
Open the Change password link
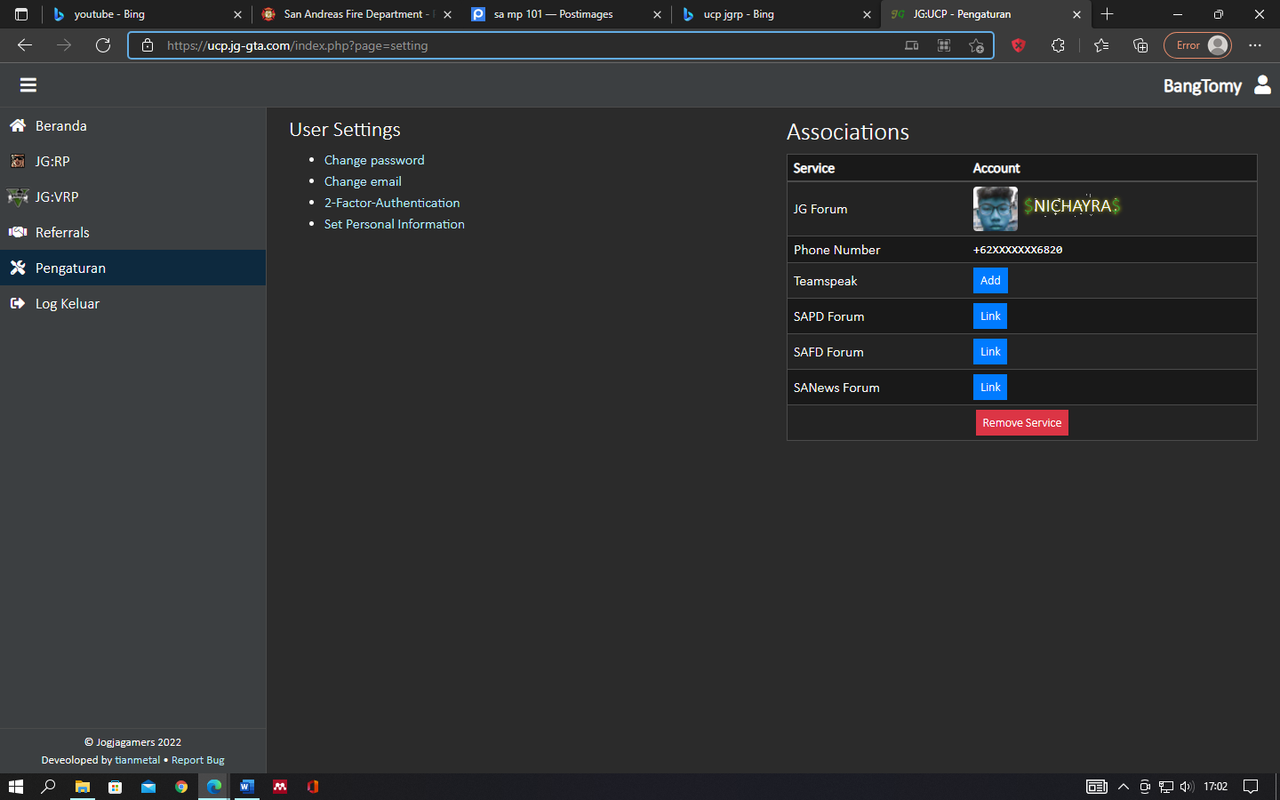374,160
